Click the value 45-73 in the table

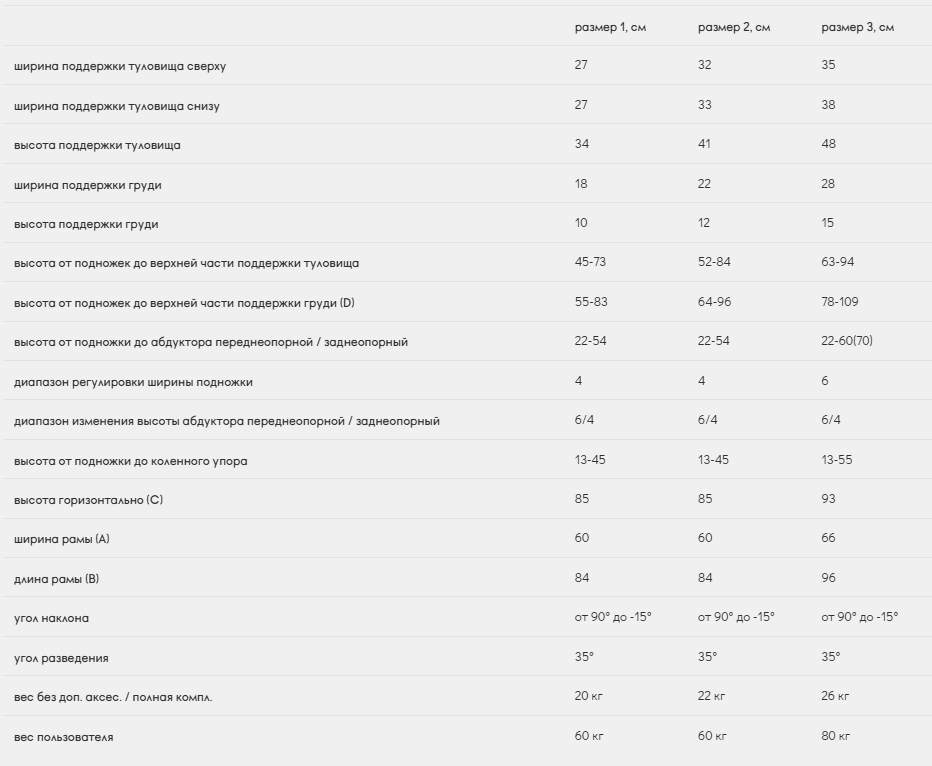coord(590,262)
